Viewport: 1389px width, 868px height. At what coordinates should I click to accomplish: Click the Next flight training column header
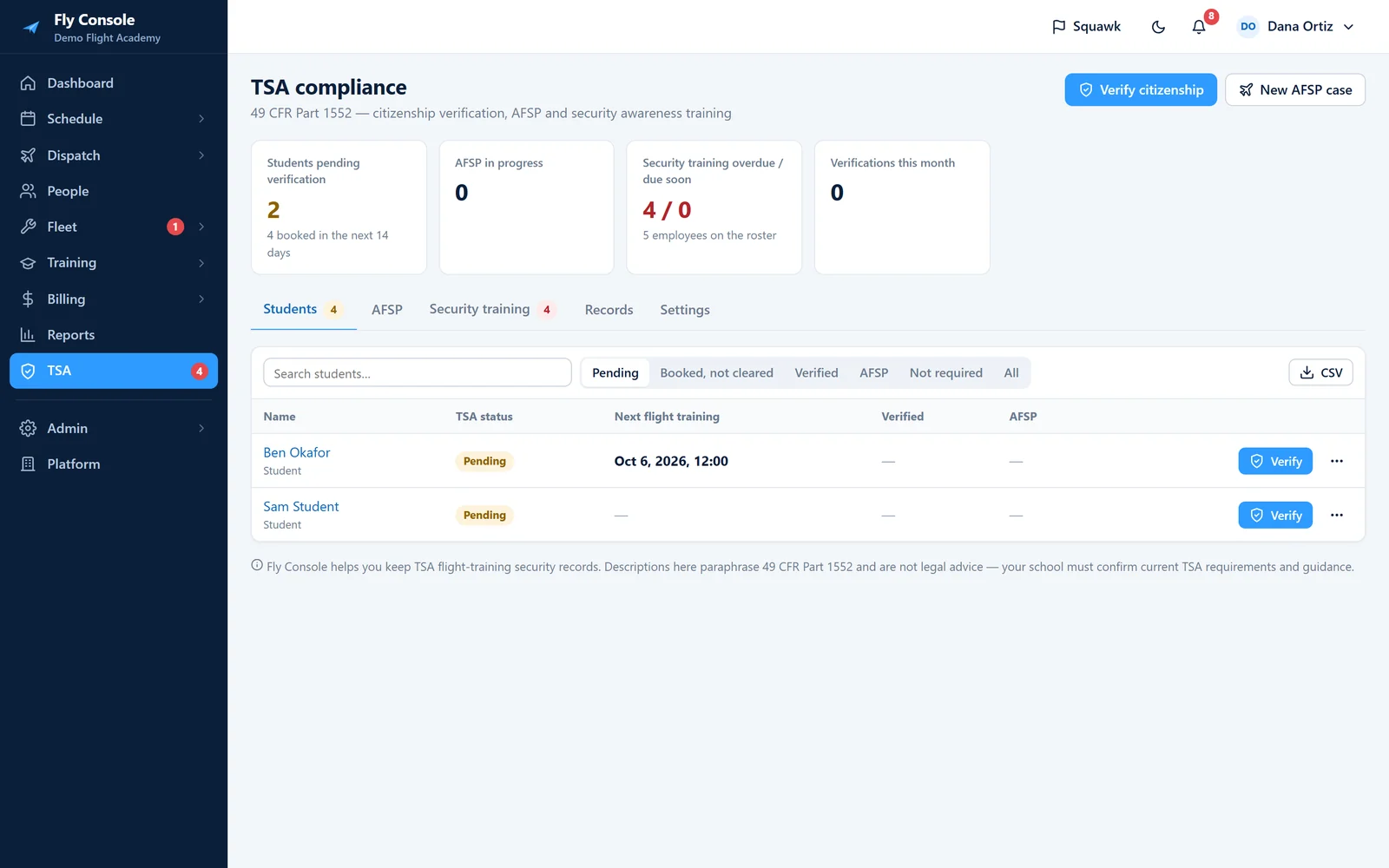(x=667, y=417)
